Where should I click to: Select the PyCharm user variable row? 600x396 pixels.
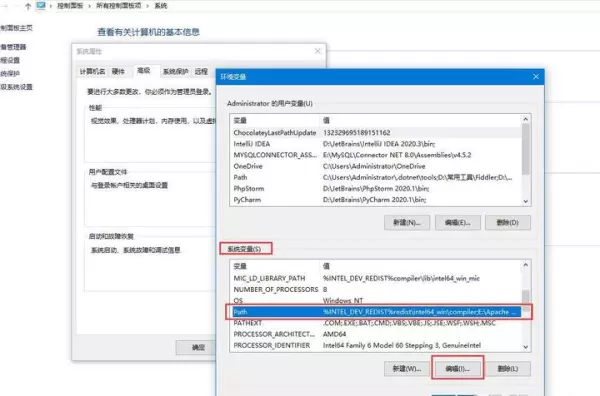(376, 200)
